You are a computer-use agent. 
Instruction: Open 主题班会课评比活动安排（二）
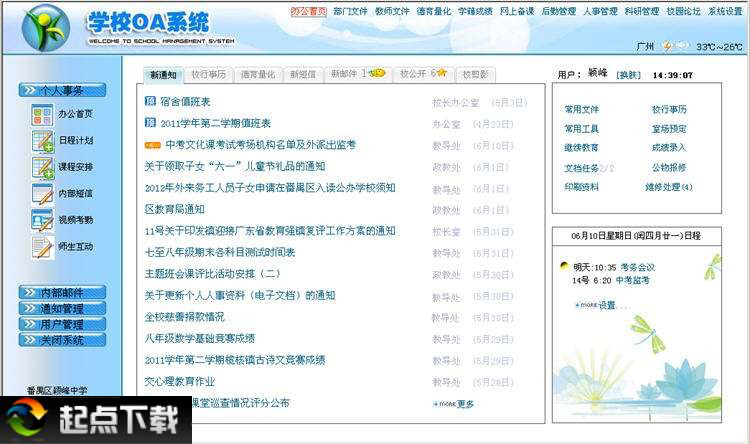[x=212, y=274]
